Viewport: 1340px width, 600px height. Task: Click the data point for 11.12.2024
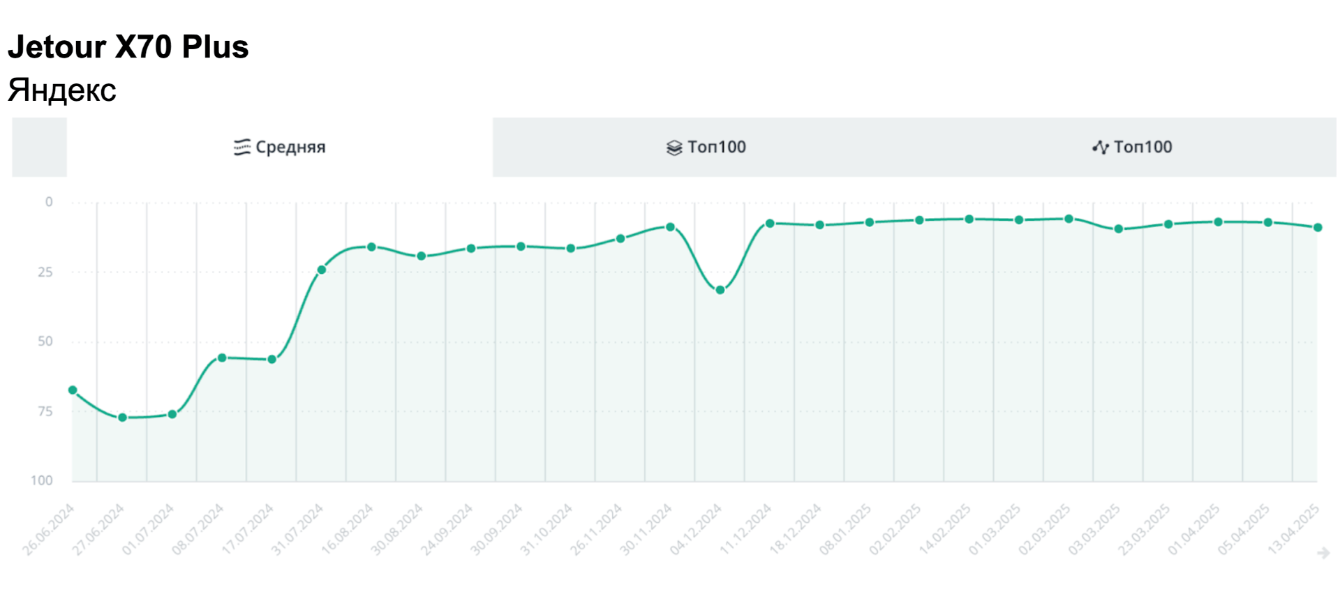769,223
